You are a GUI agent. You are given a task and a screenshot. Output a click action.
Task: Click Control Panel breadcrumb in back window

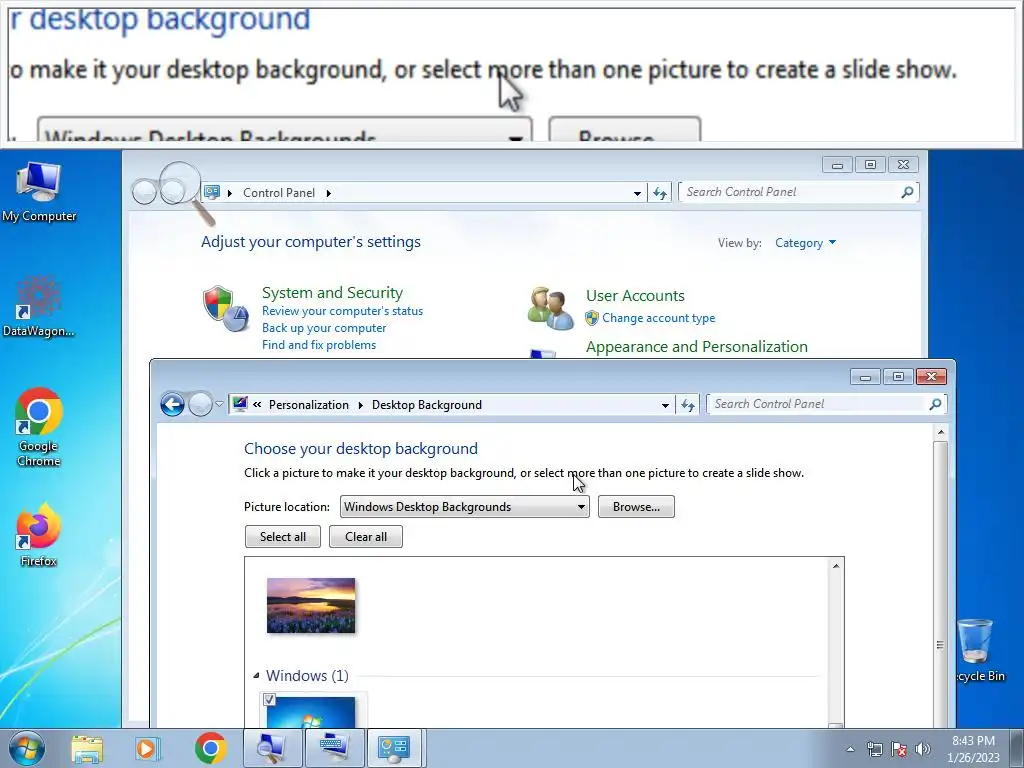click(279, 193)
